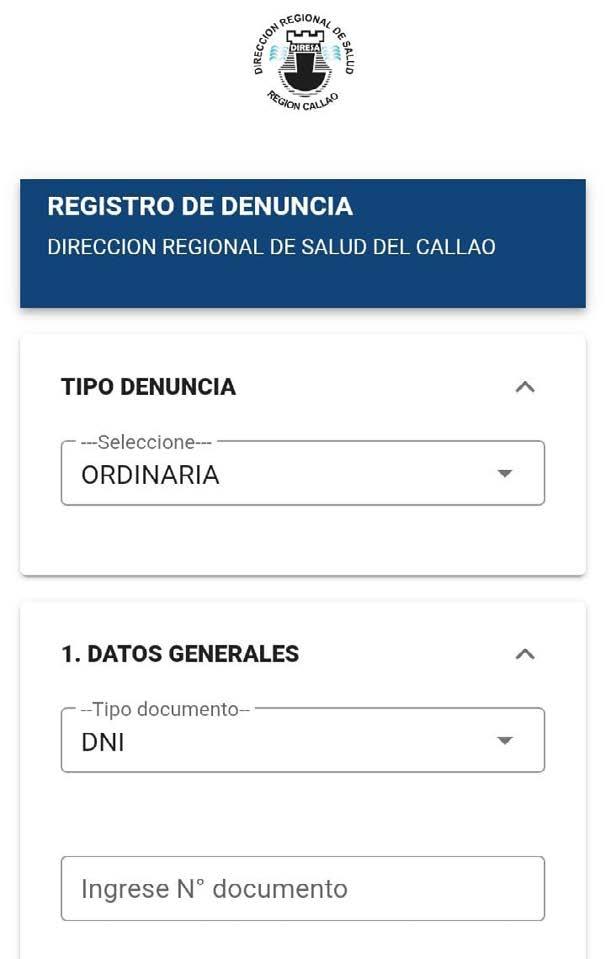Open the DNI dropdown arrow
The image size is (606, 959).
(x=504, y=741)
